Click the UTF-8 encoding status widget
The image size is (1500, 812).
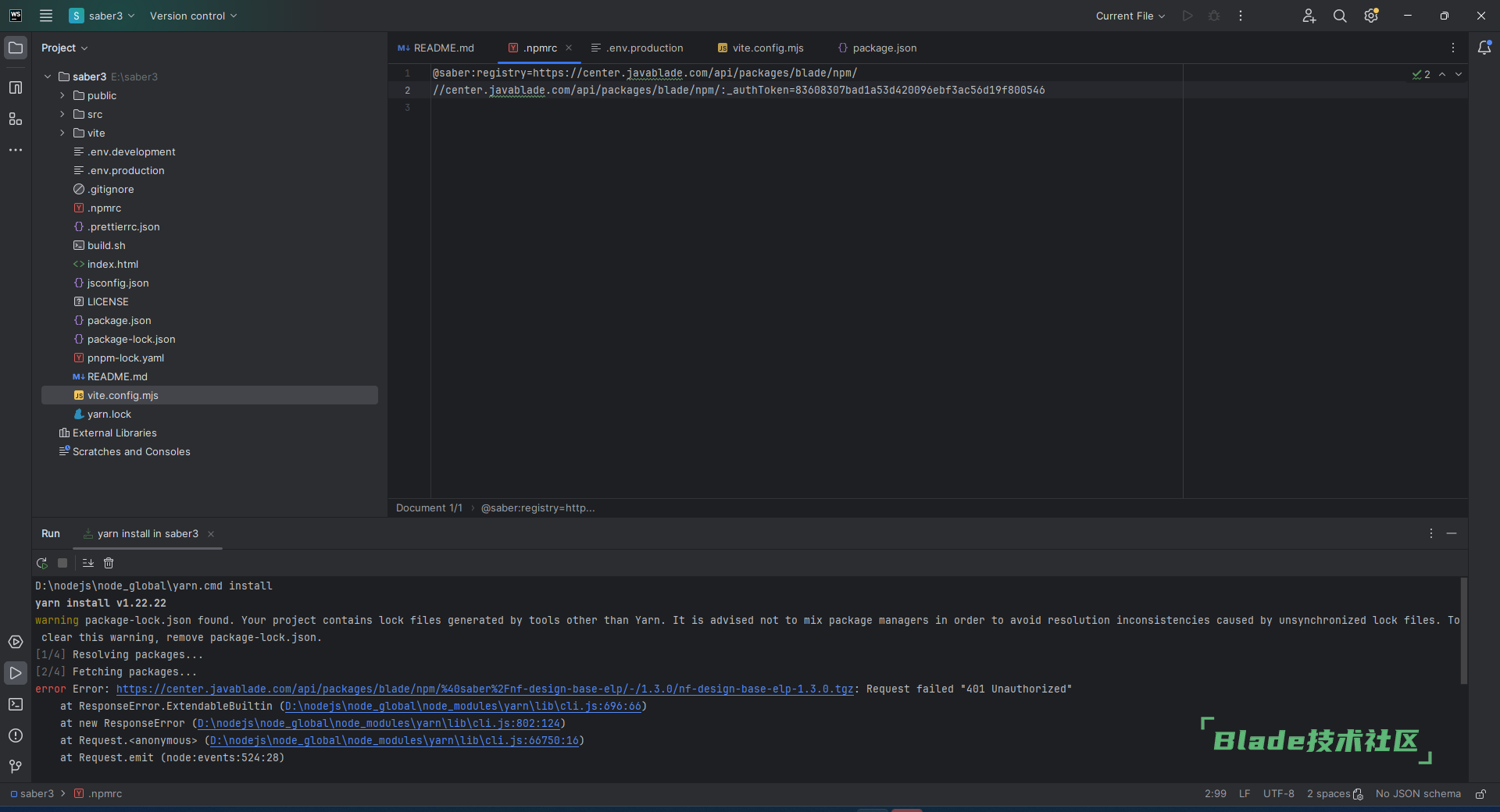coord(1279,793)
